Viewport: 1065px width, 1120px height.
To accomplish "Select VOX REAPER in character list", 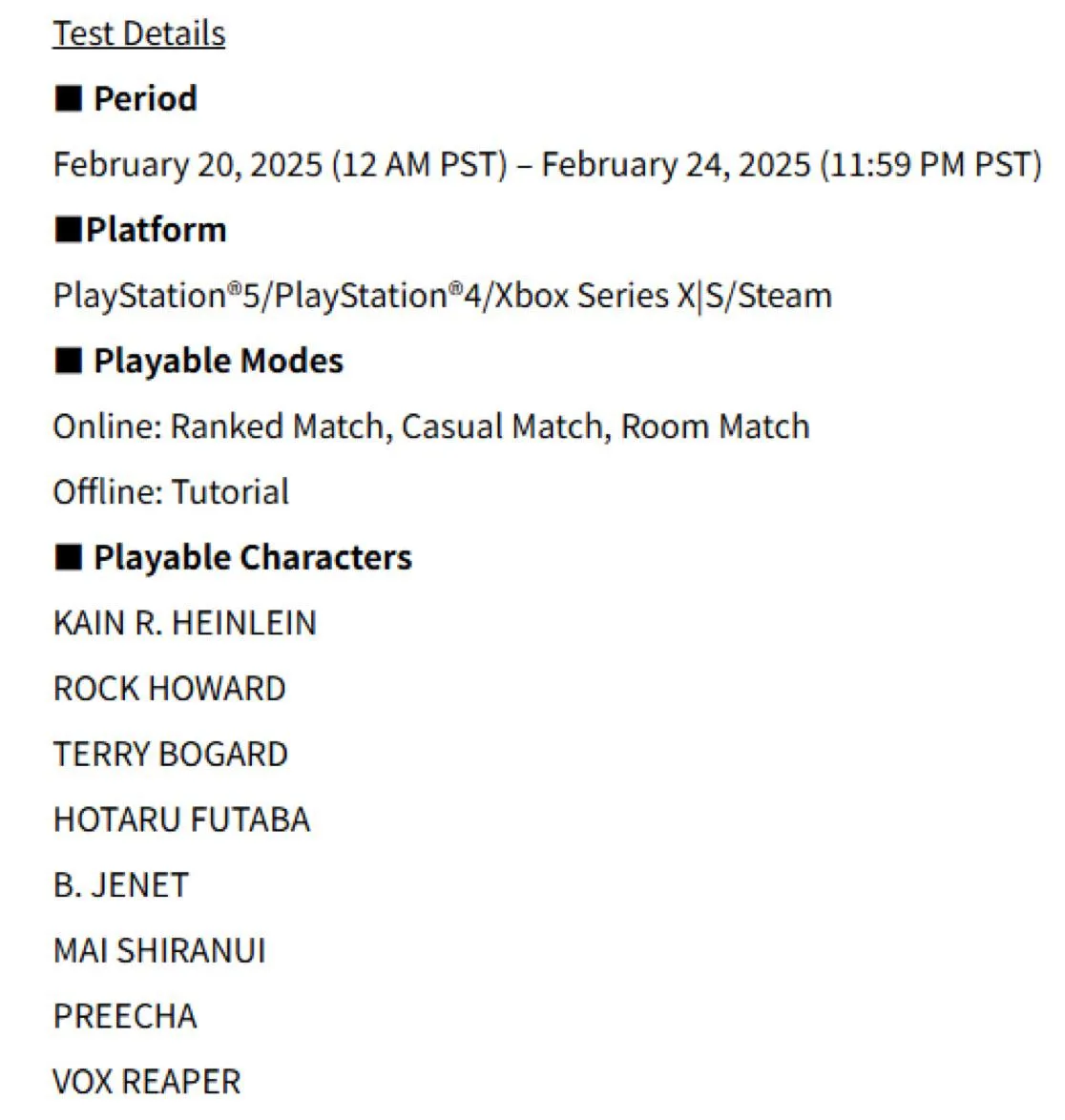I will click(x=147, y=1082).
